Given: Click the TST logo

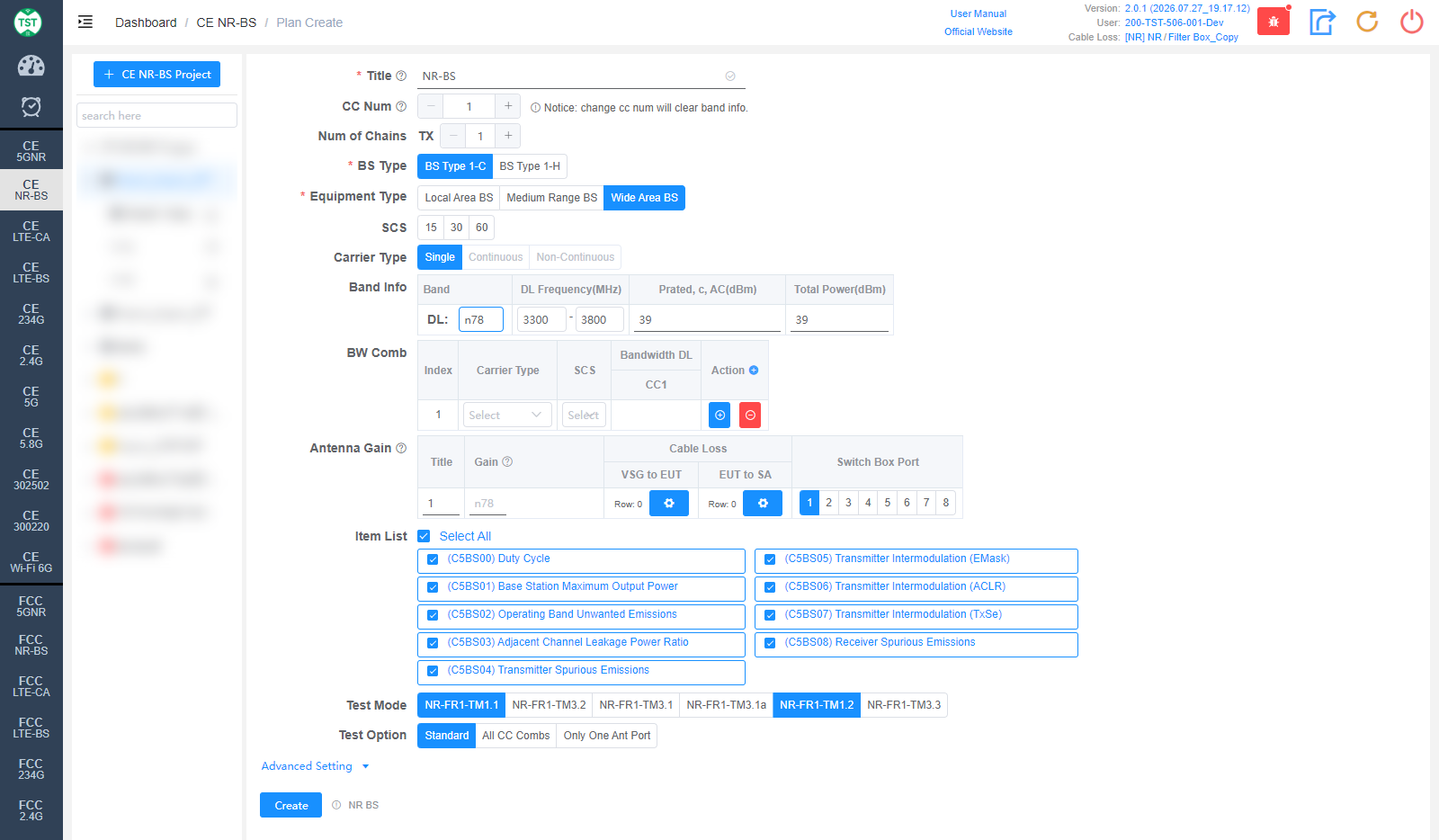Looking at the screenshot, I should pos(28,22).
